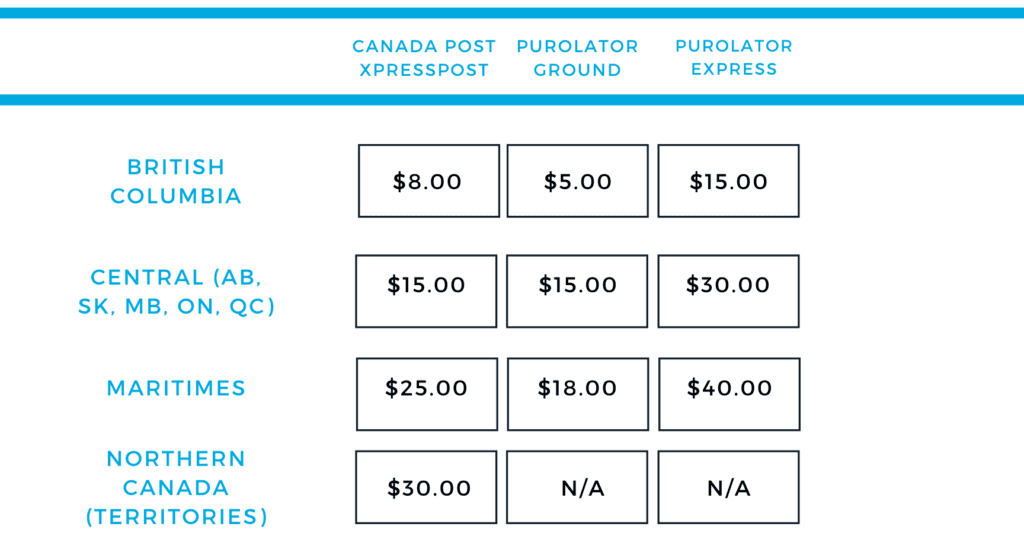The image size is (1024, 549).
Task: Click Northern Canada Purolator Express N/A box
Action: point(728,487)
